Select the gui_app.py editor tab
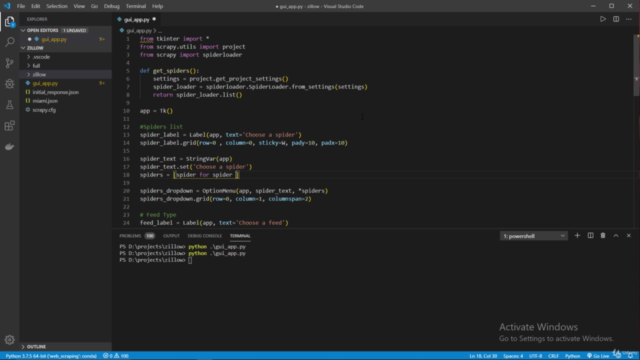Image resolution: width=640 pixels, height=360 pixels. click(x=136, y=20)
